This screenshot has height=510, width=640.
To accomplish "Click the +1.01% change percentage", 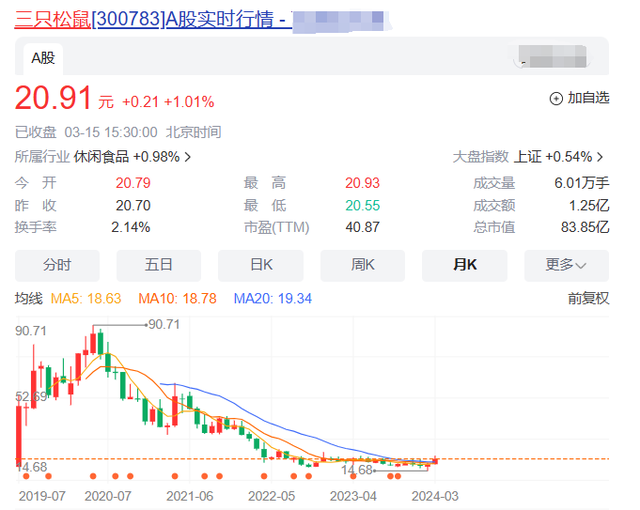I will pyautogui.click(x=189, y=102).
